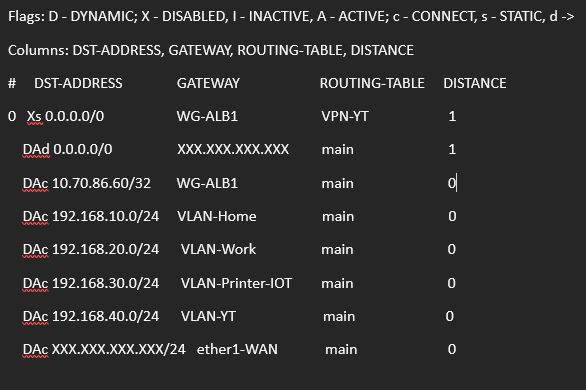Click the VLAN-Printer-IOT gateway text
This screenshot has width=586, height=390.
click(x=236, y=283)
